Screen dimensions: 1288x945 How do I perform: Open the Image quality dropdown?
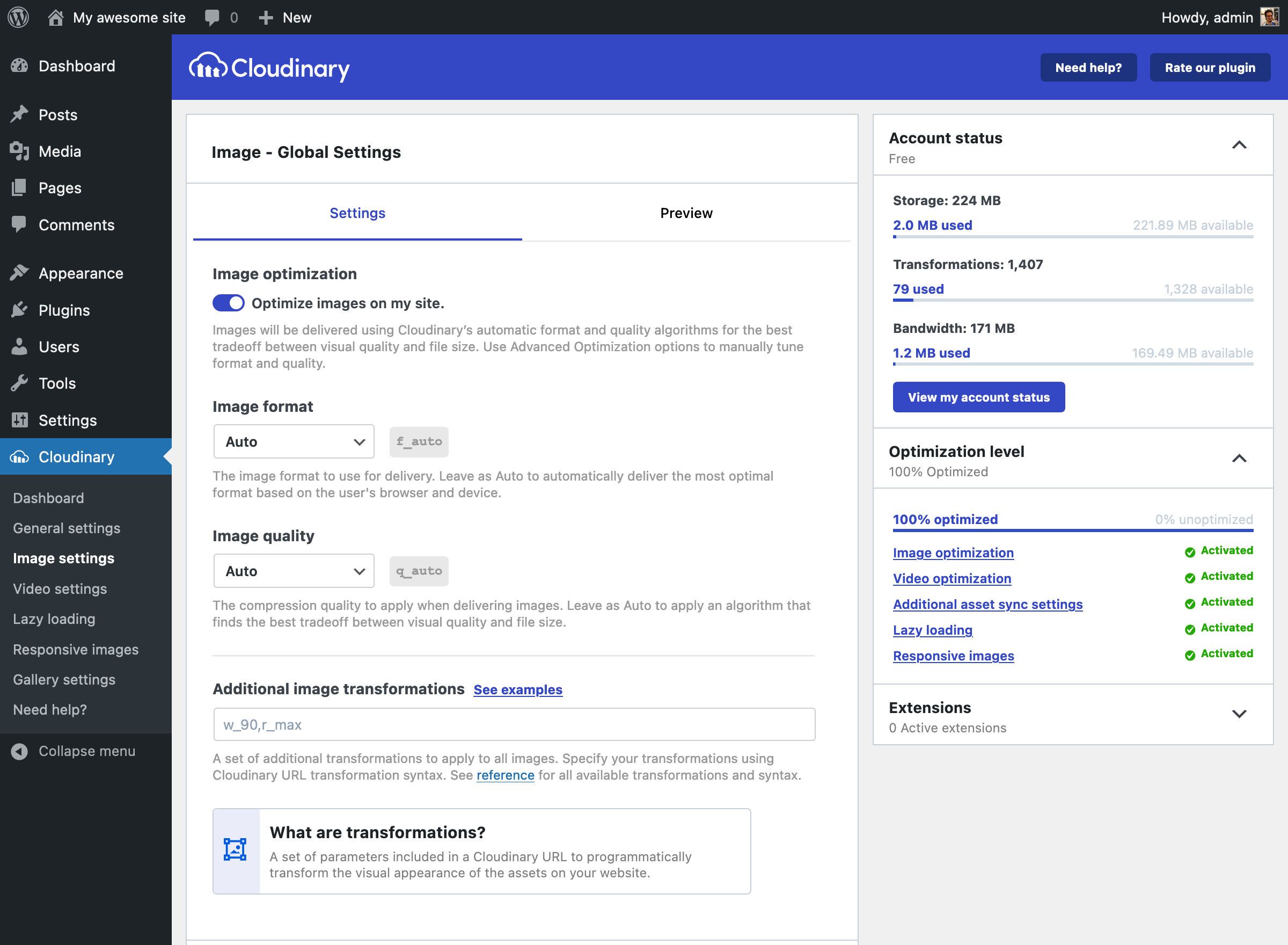294,571
